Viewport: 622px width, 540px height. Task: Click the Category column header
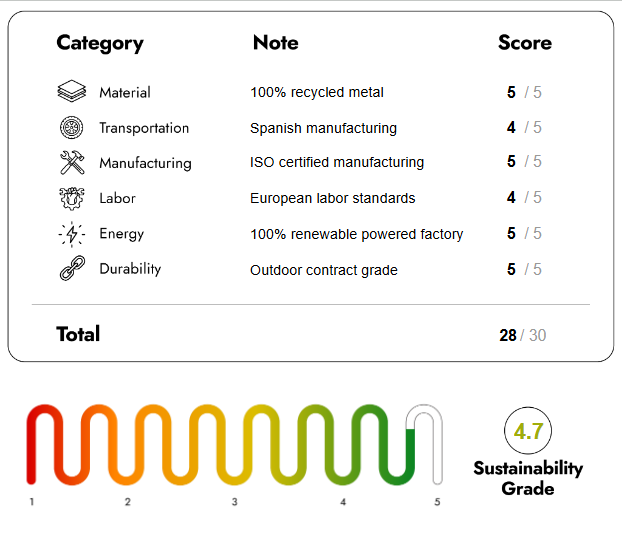point(100,43)
